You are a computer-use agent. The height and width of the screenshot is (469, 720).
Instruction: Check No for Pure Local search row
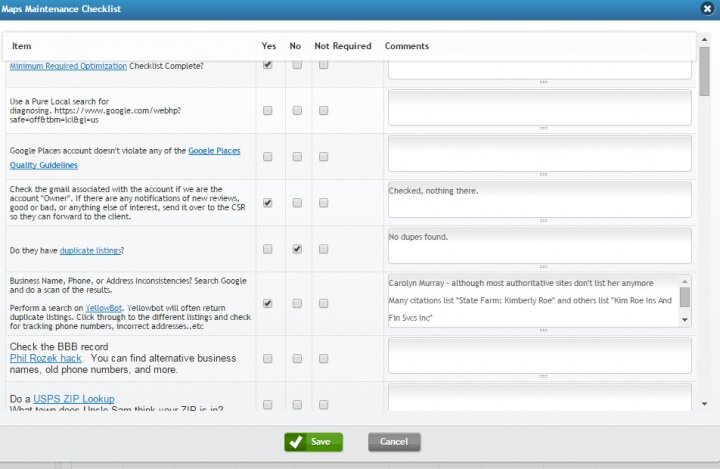[x=297, y=110]
